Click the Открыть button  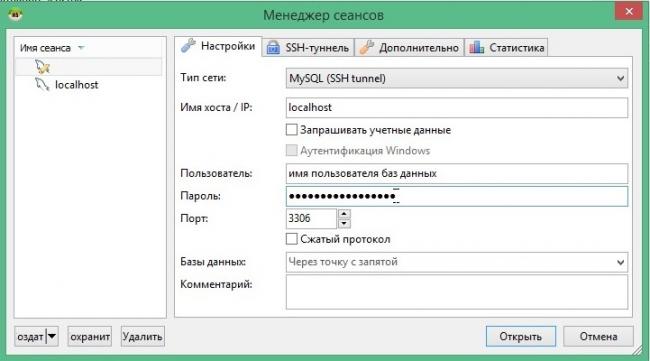pos(520,336)
